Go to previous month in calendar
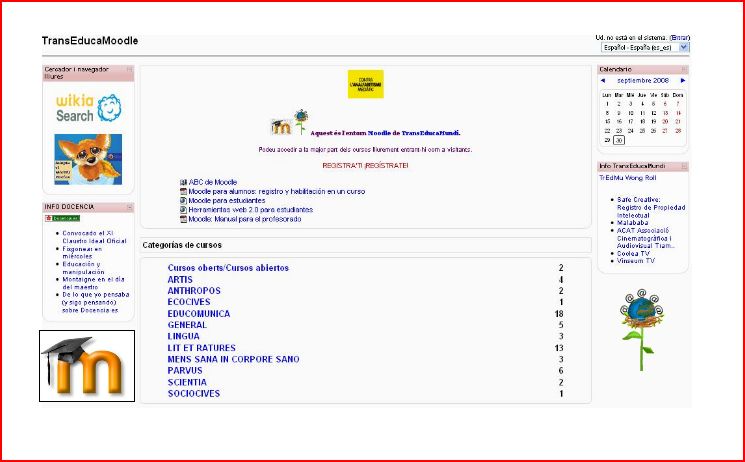745x462 pixels. 603,80
